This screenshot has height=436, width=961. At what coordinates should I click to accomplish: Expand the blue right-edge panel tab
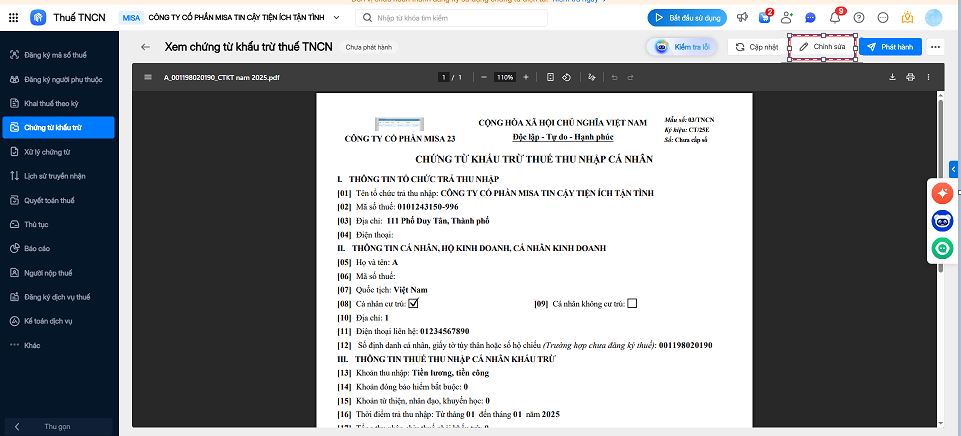pos(954,169)
